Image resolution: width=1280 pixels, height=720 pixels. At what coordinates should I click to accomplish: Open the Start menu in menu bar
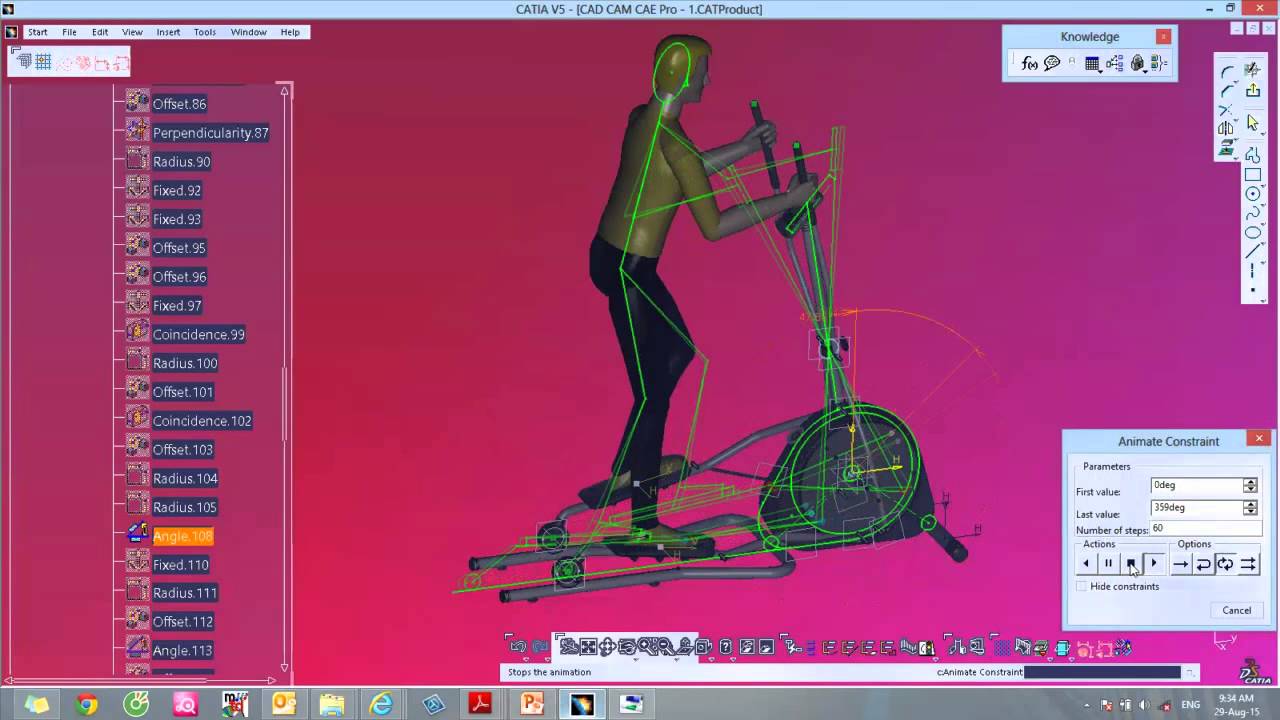37,32
